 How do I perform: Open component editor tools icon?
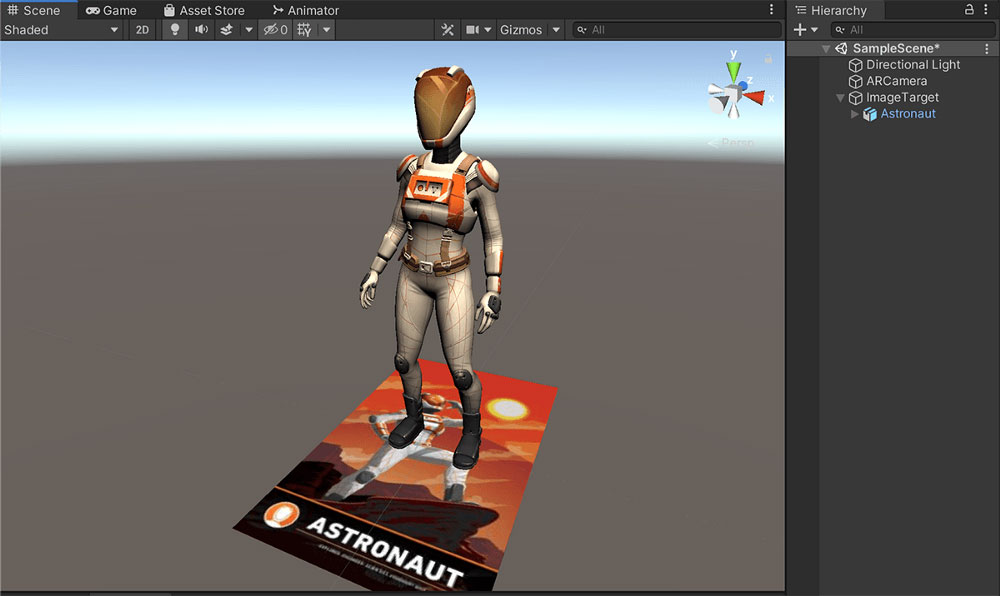[x=447, y=29]
